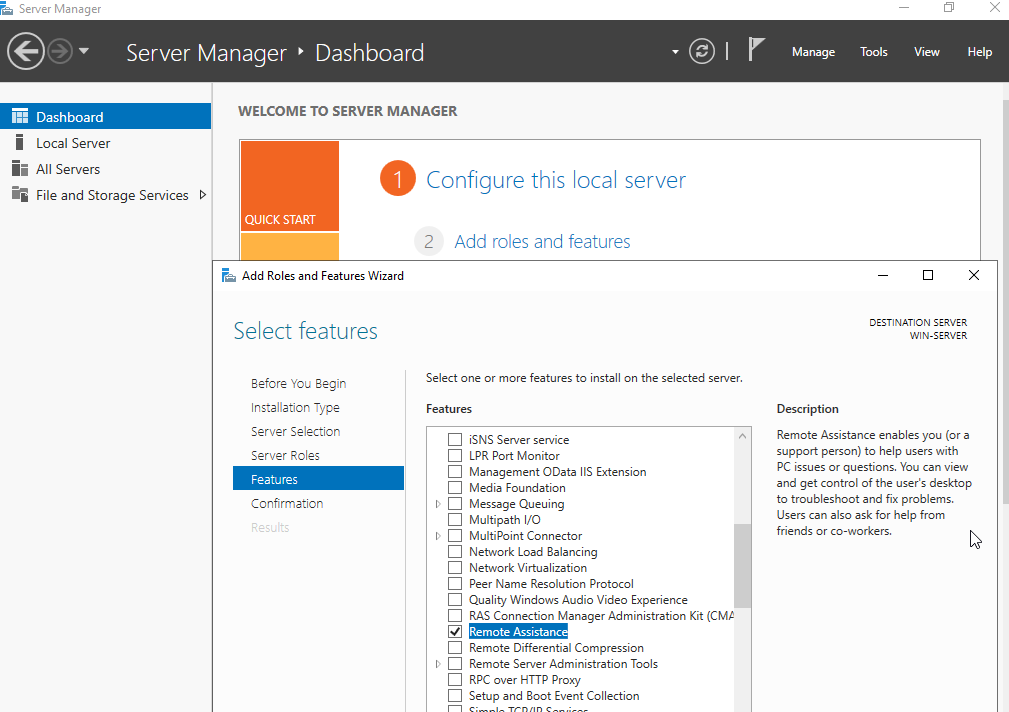Open the Tools menu
The image size is (1009, 712).
click(874, 52)
